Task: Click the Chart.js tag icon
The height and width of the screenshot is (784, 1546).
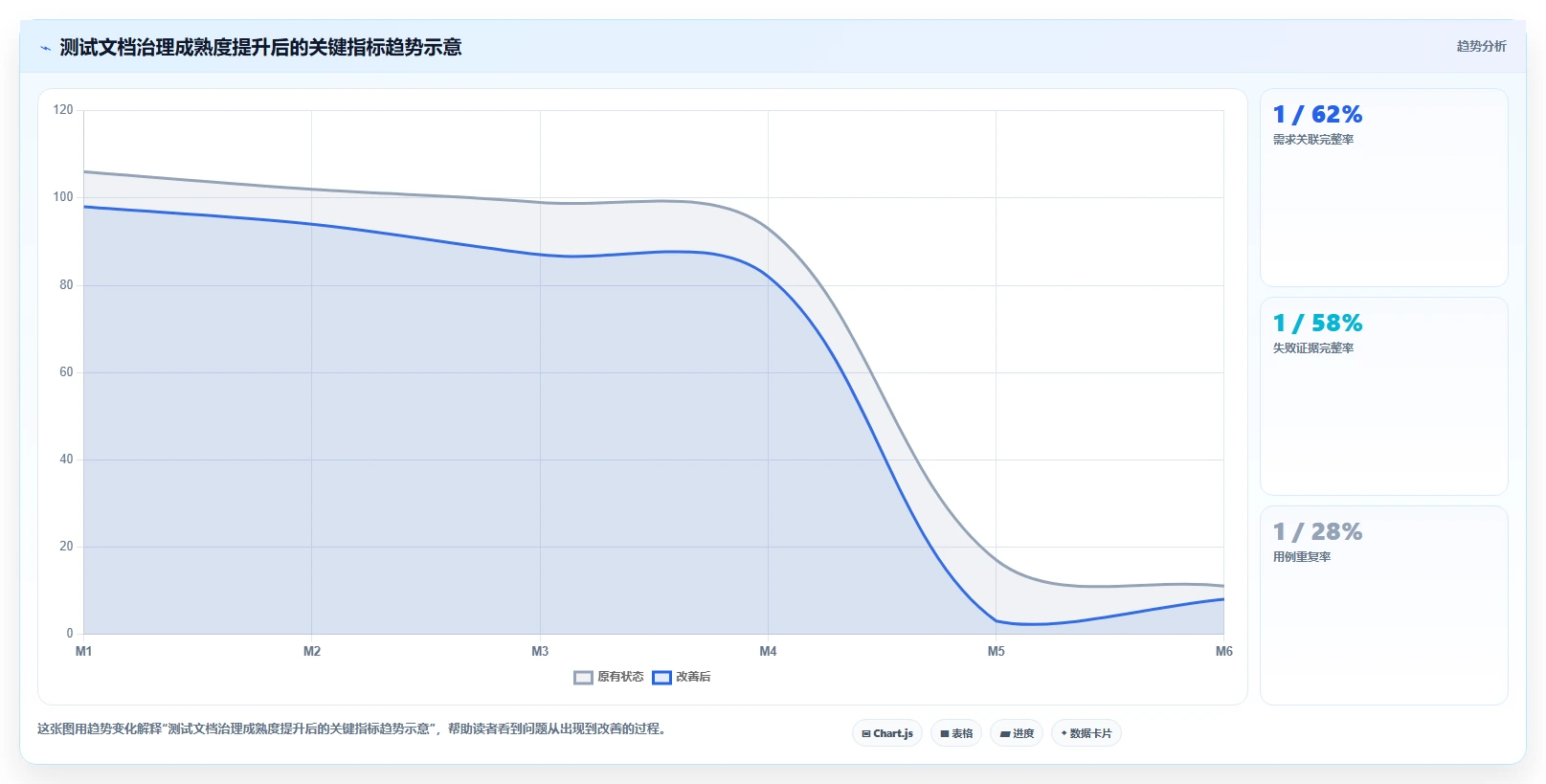Action: (x=866, y=734)
